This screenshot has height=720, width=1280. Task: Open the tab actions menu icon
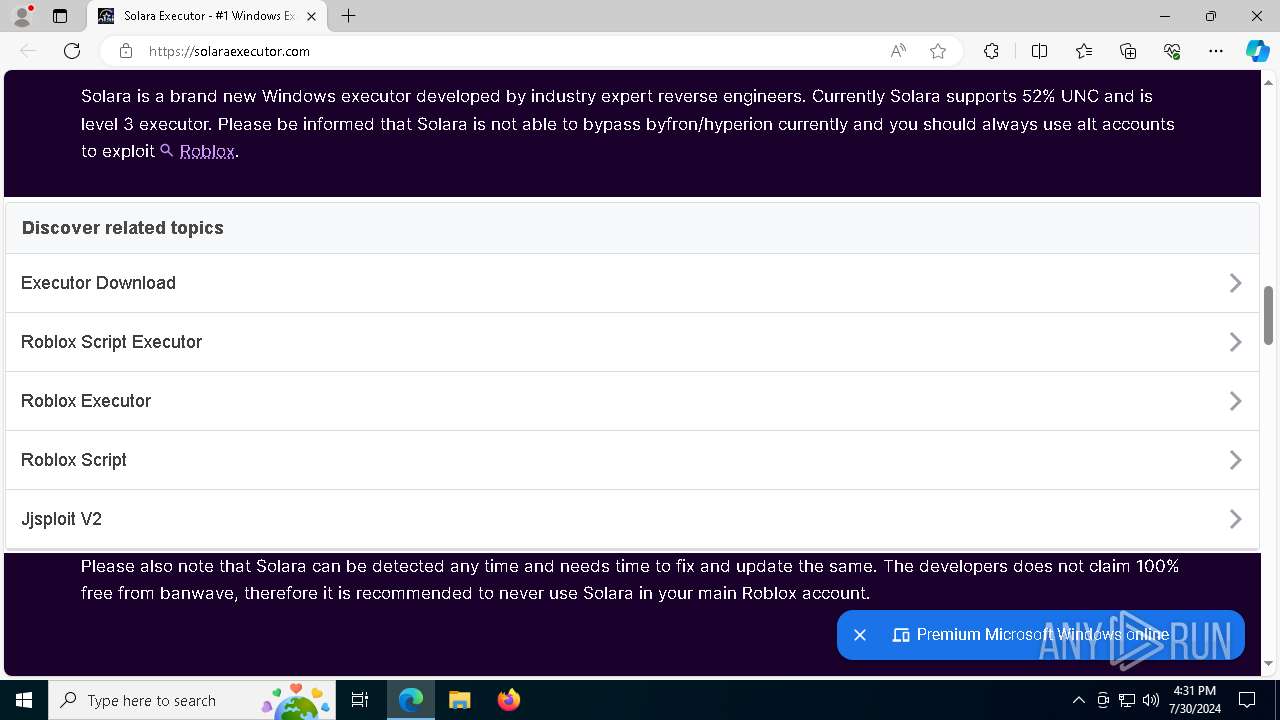click(60, 16)
